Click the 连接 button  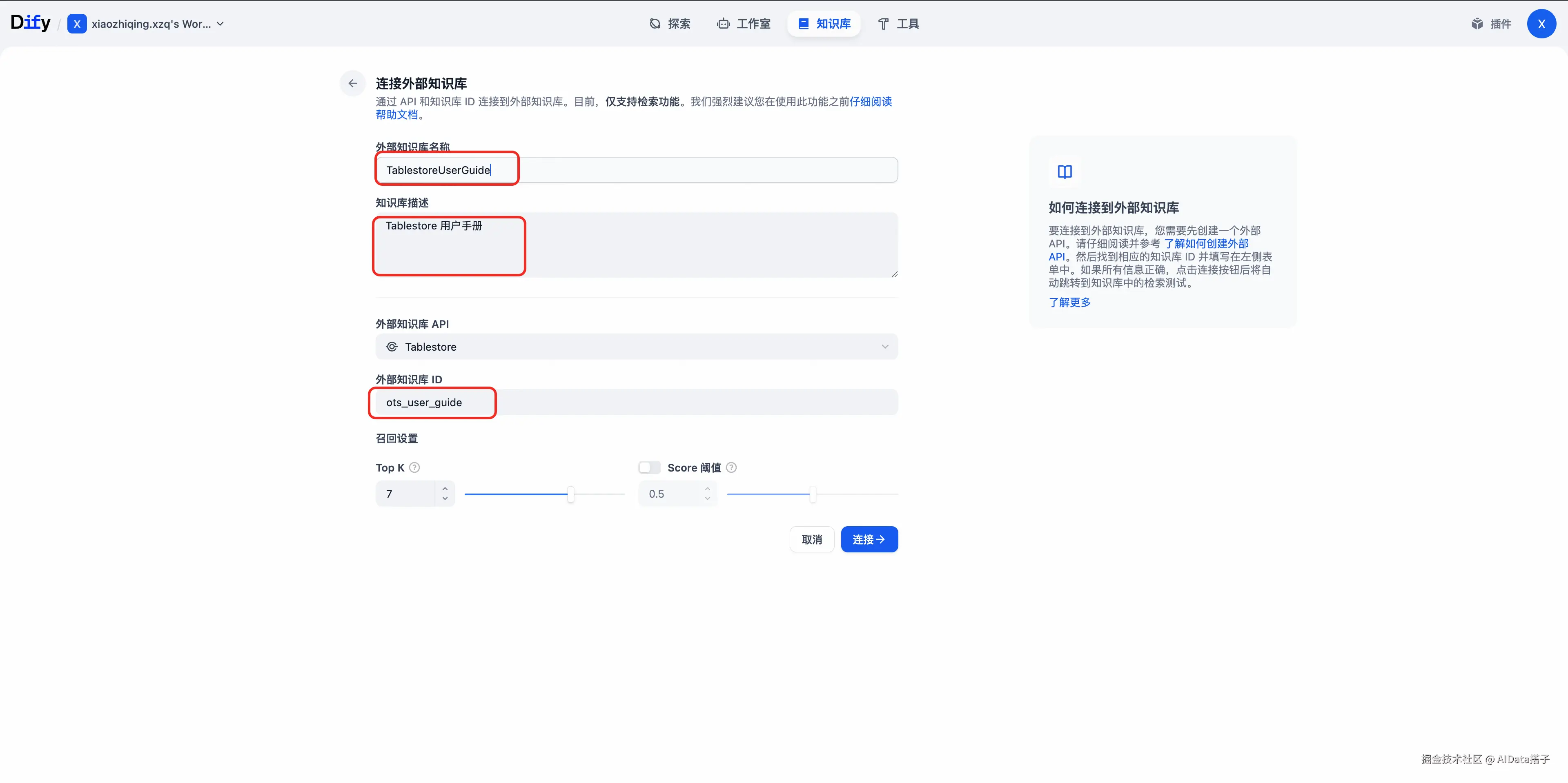pos(869,540)
